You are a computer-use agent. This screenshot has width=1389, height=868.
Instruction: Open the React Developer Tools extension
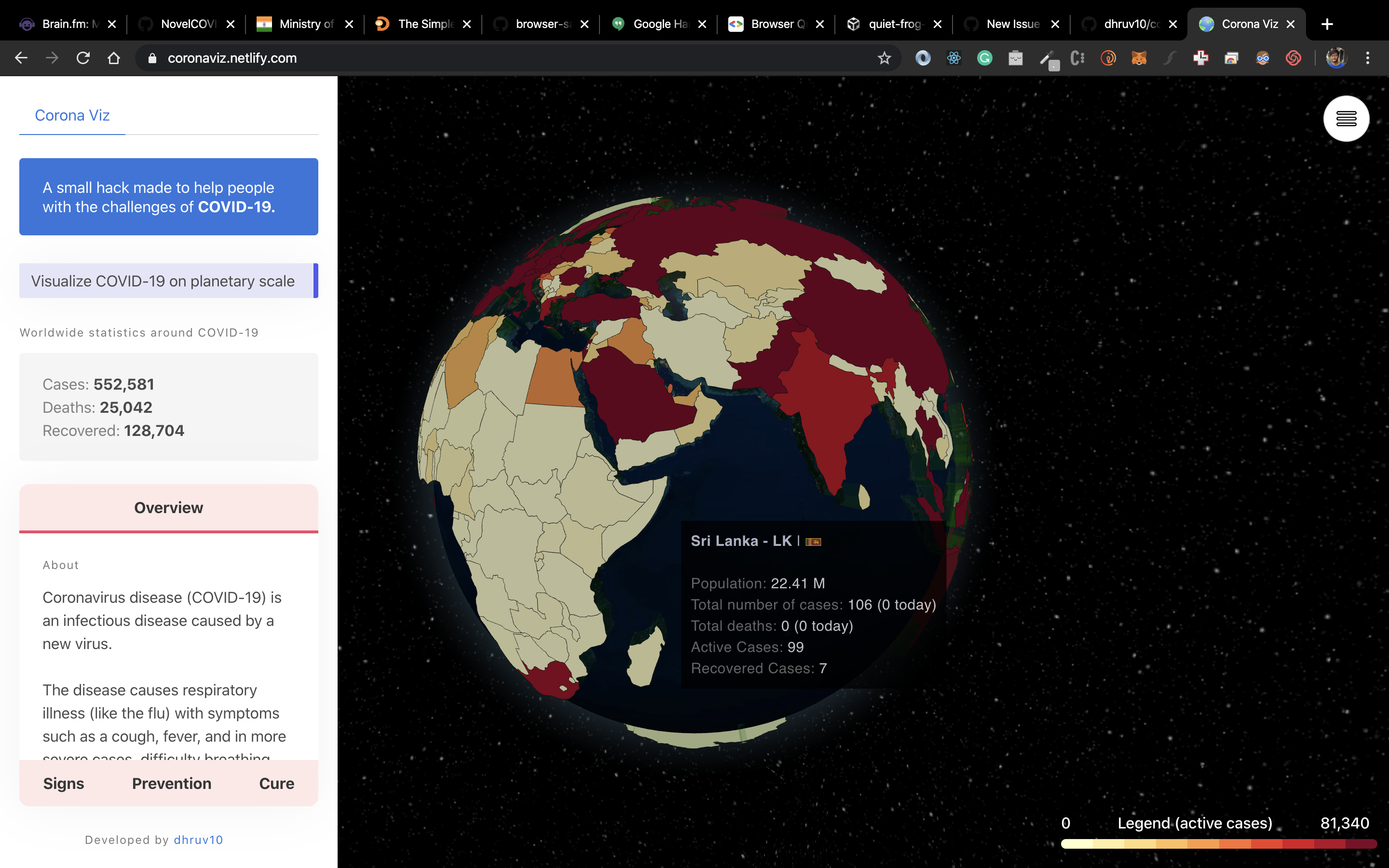pos(954,58)
